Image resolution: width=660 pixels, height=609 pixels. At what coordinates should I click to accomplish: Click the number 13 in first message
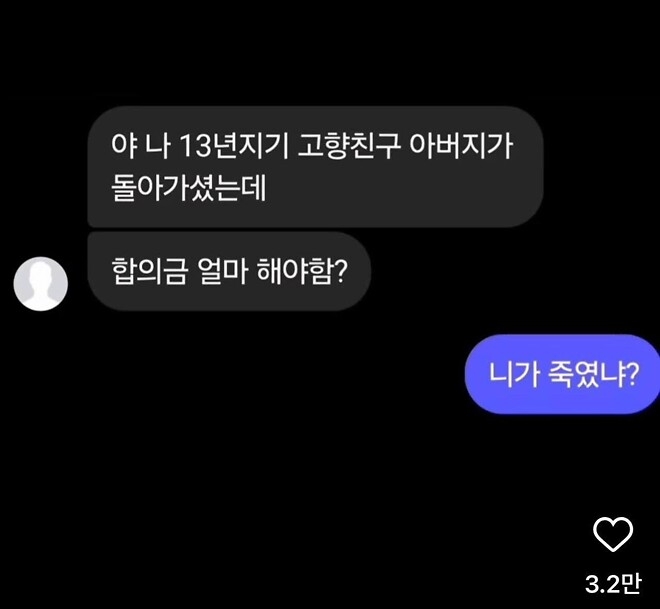[x=194, y=147]
